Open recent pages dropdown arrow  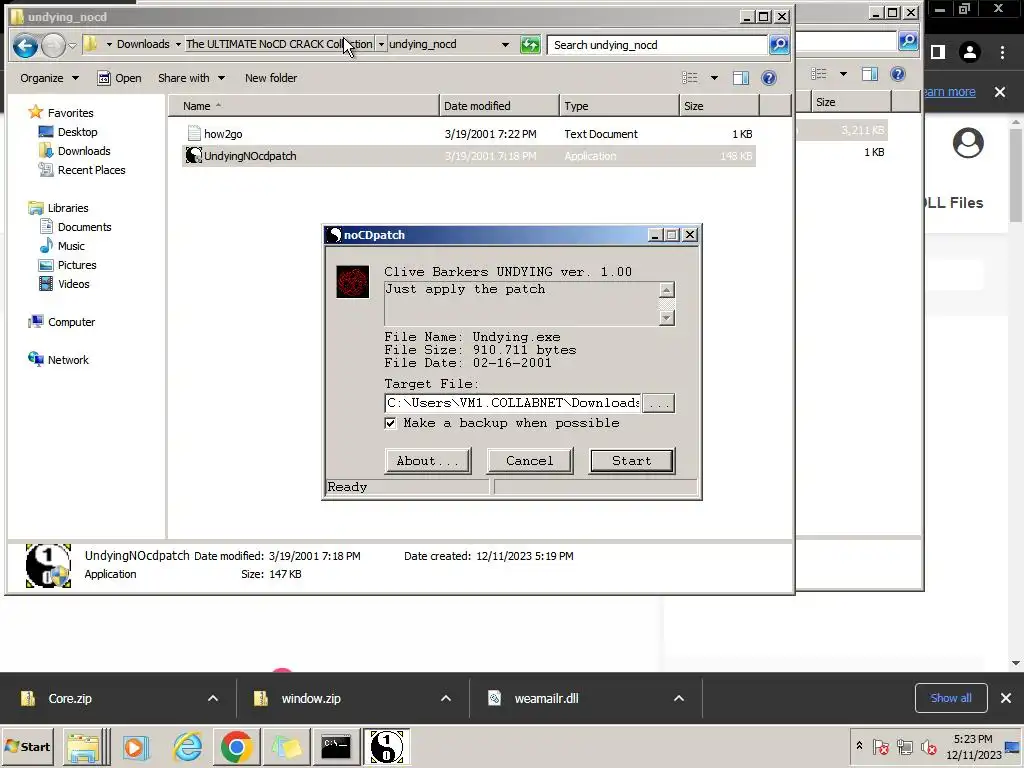(x=72, y=45)
